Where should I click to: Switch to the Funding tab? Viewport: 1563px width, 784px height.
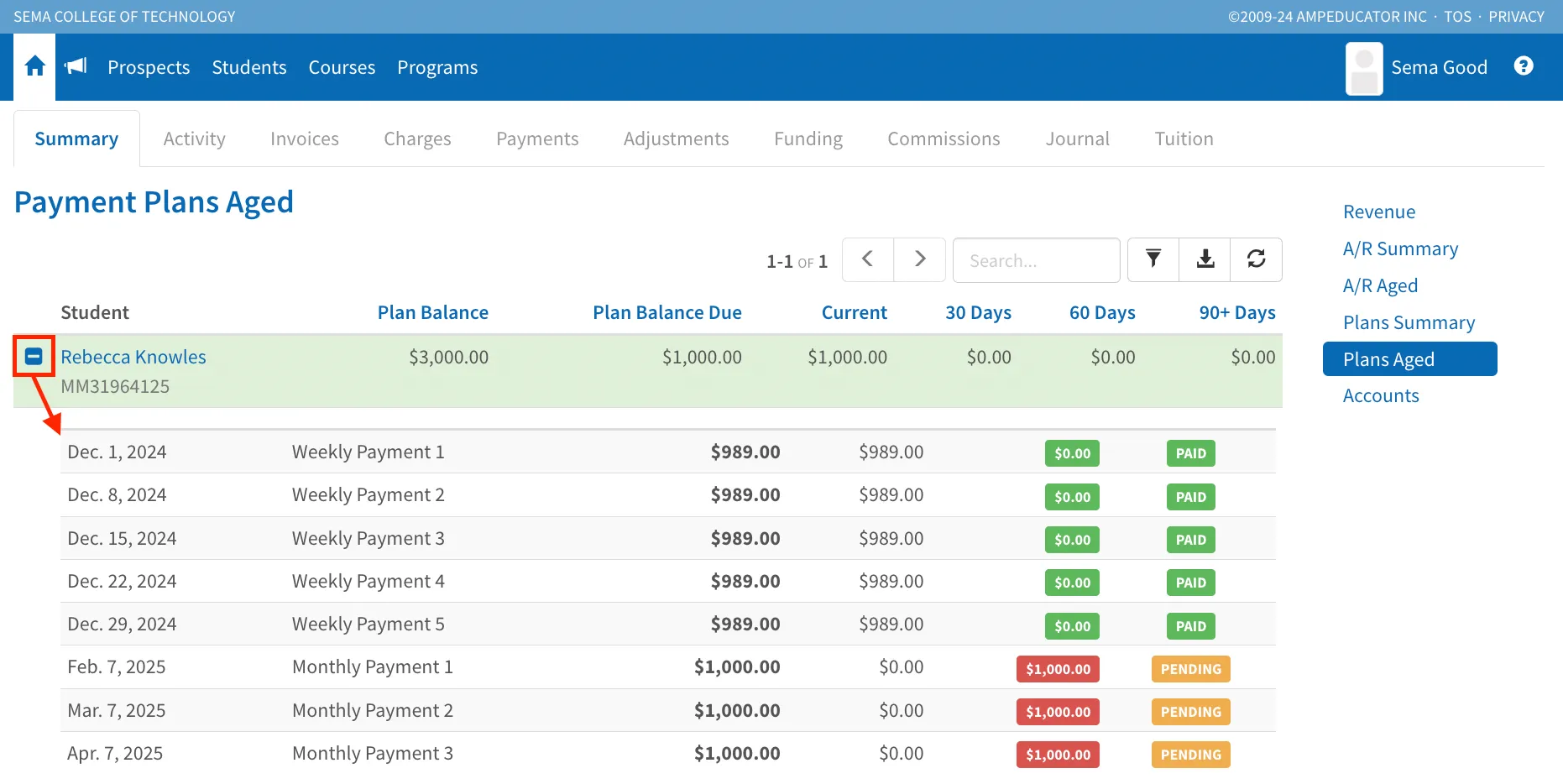[x=808, y=139]
